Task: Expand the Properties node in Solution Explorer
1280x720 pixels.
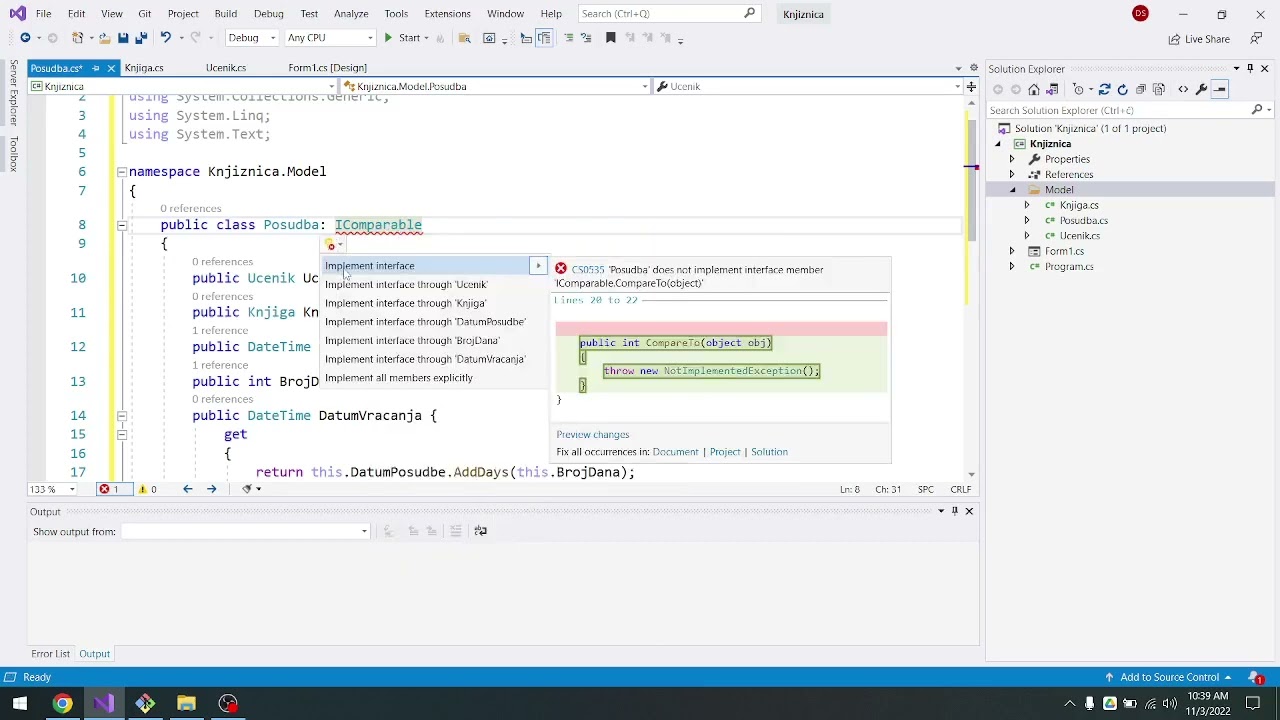Action: [x=1011, y=159]
